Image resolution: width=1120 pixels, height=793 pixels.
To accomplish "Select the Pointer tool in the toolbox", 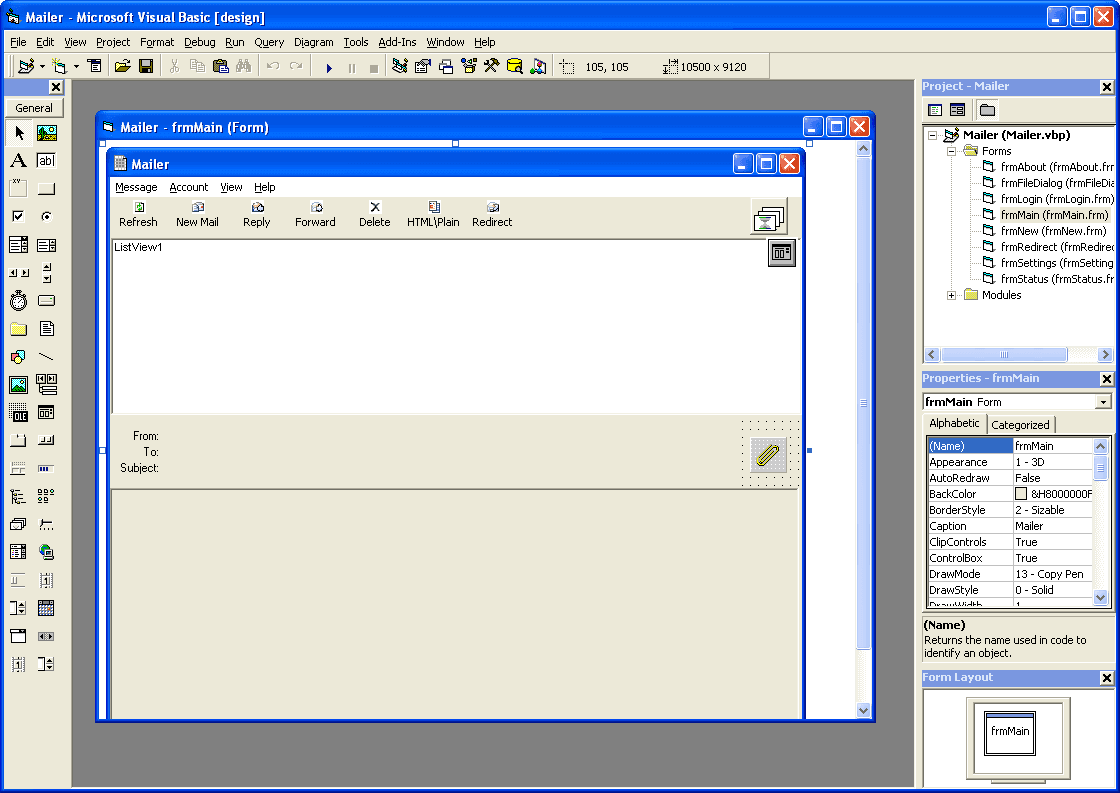I will pyautogui.click(x=19, y=133).
